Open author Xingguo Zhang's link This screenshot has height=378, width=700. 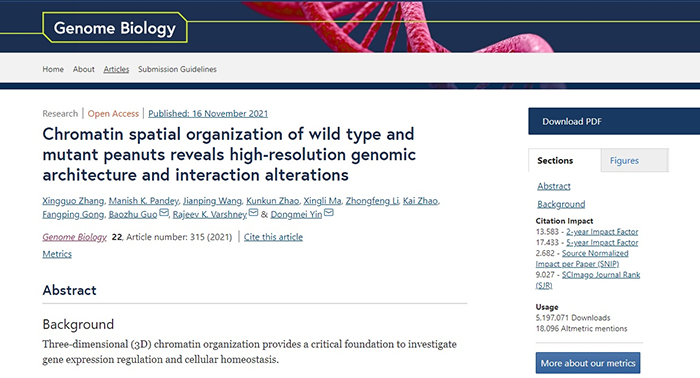73,201
